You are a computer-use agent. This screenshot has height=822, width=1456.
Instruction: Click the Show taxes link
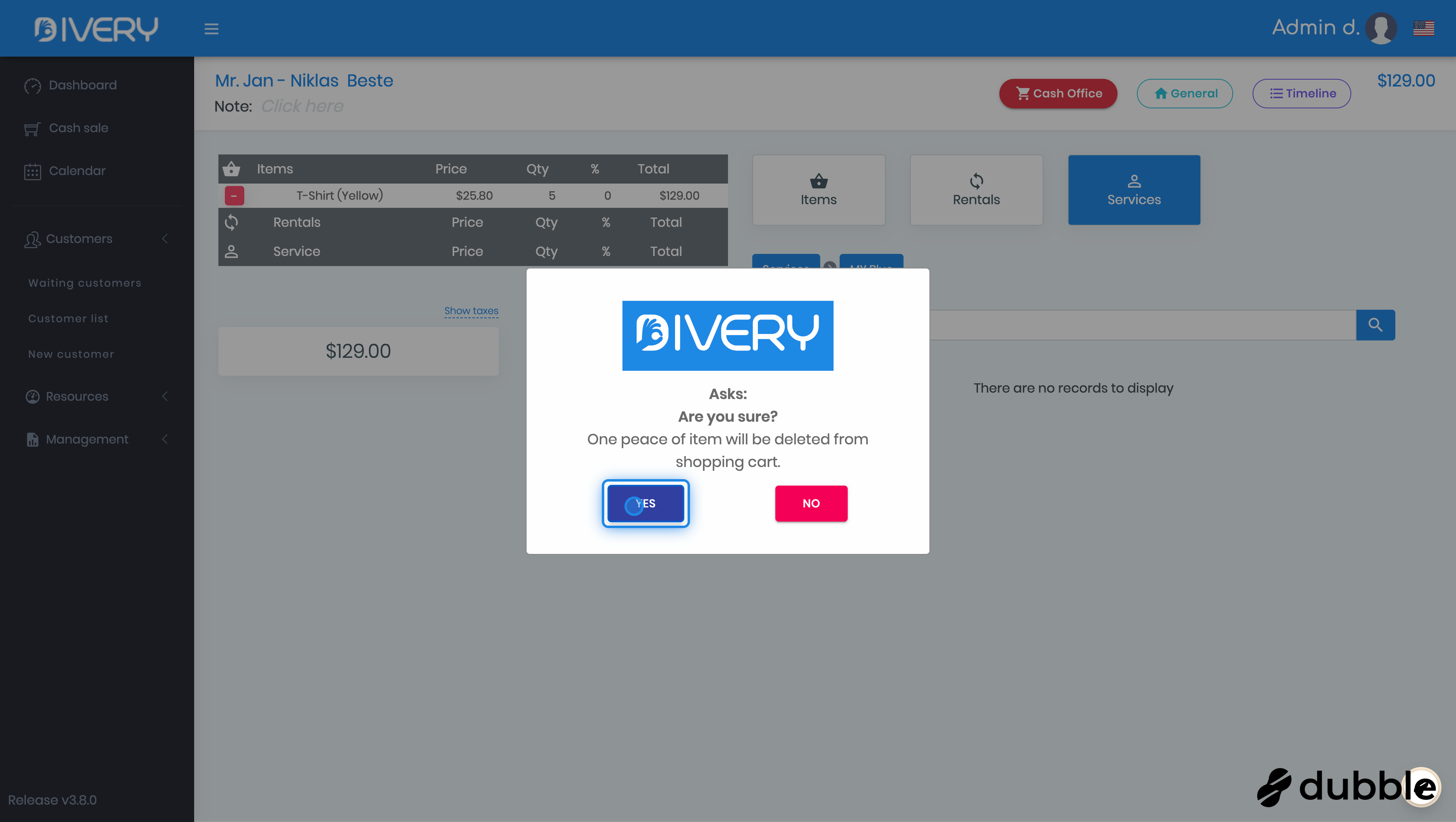coord(471,311)
